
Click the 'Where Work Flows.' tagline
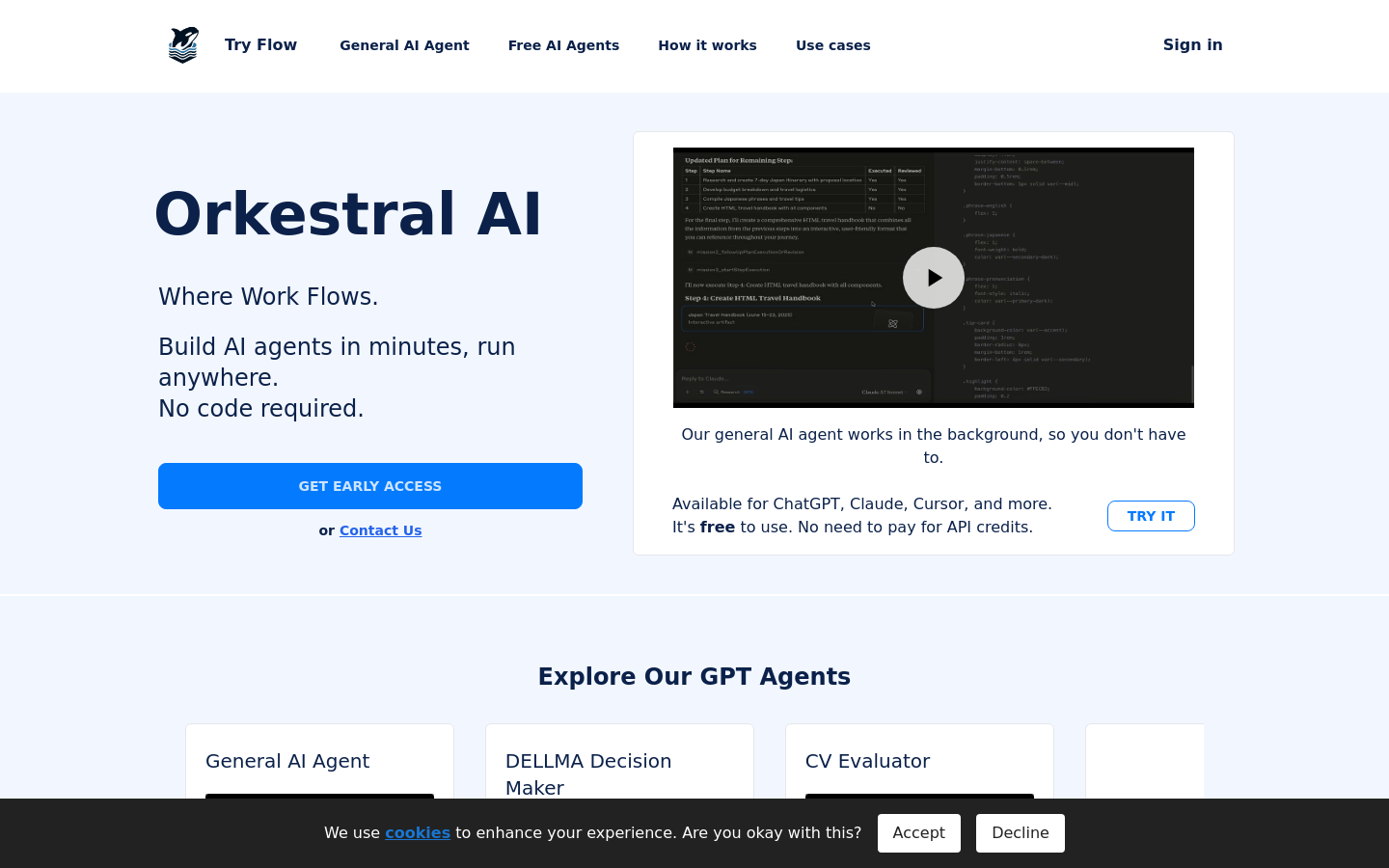(x=268, y=297)
